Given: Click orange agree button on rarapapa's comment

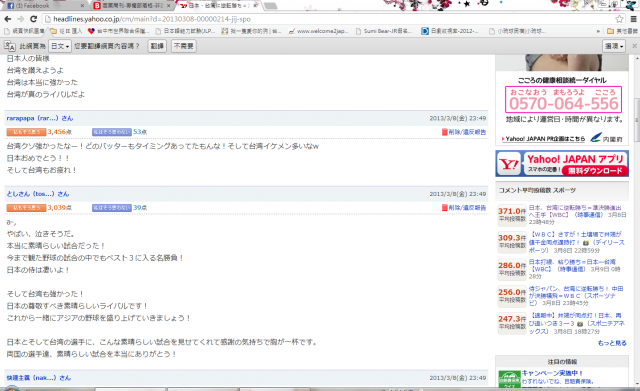Looking at the screenshot, I should (26, 132).
